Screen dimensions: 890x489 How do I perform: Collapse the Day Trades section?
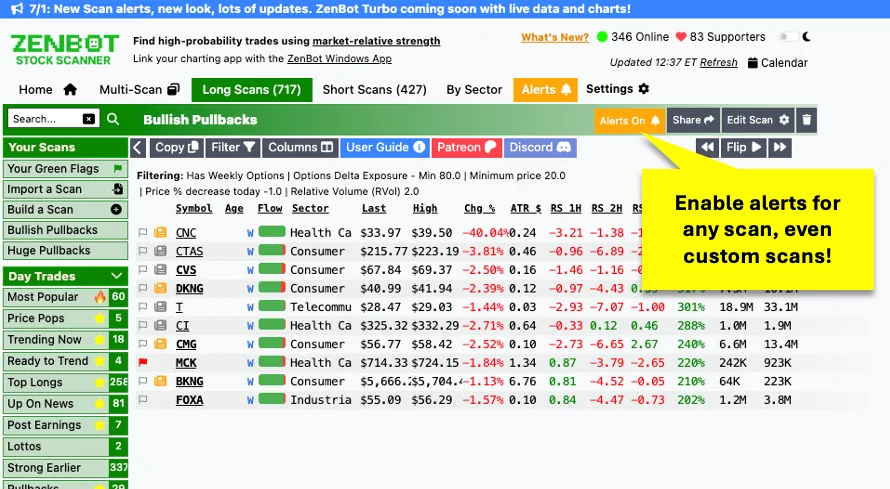pyautogui.click(x=116, y=276)
